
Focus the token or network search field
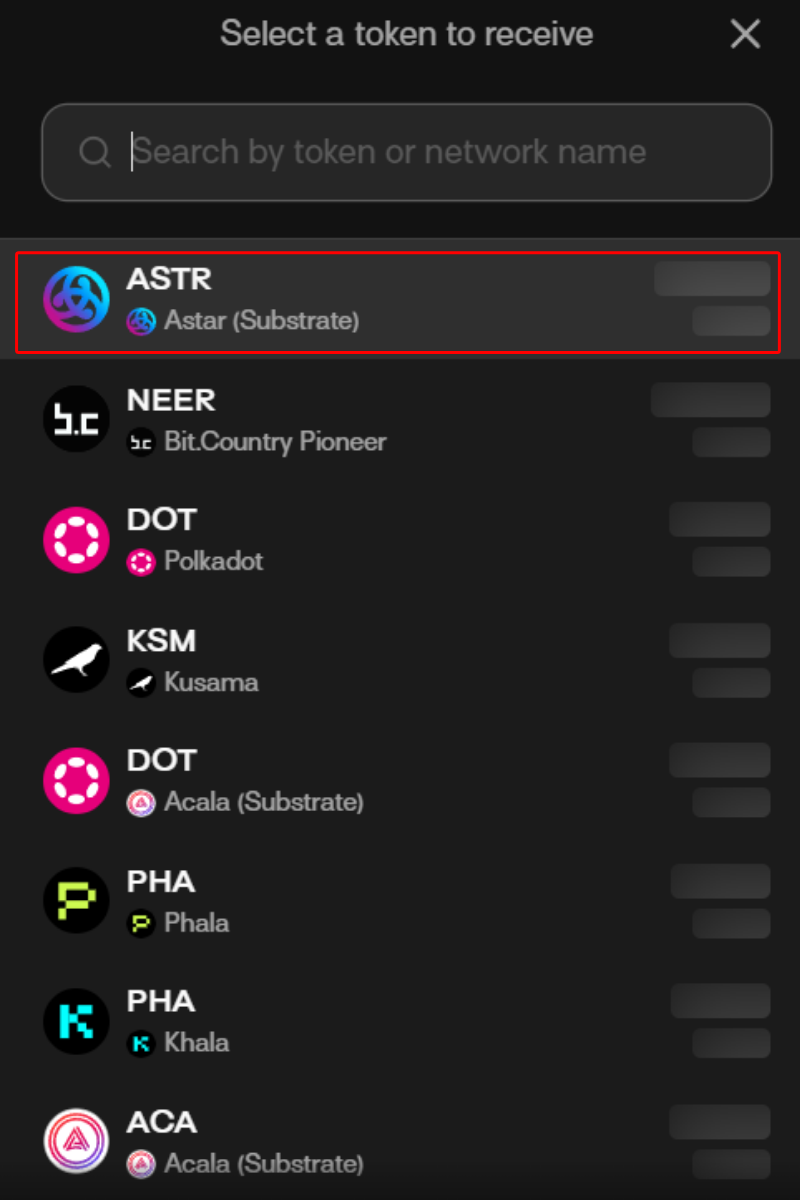[420, 152]
